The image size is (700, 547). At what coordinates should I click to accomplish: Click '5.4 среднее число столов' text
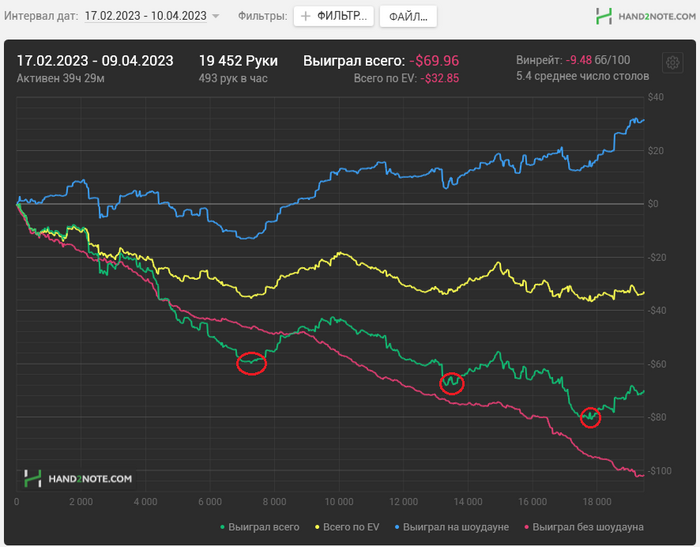[583, 76]
